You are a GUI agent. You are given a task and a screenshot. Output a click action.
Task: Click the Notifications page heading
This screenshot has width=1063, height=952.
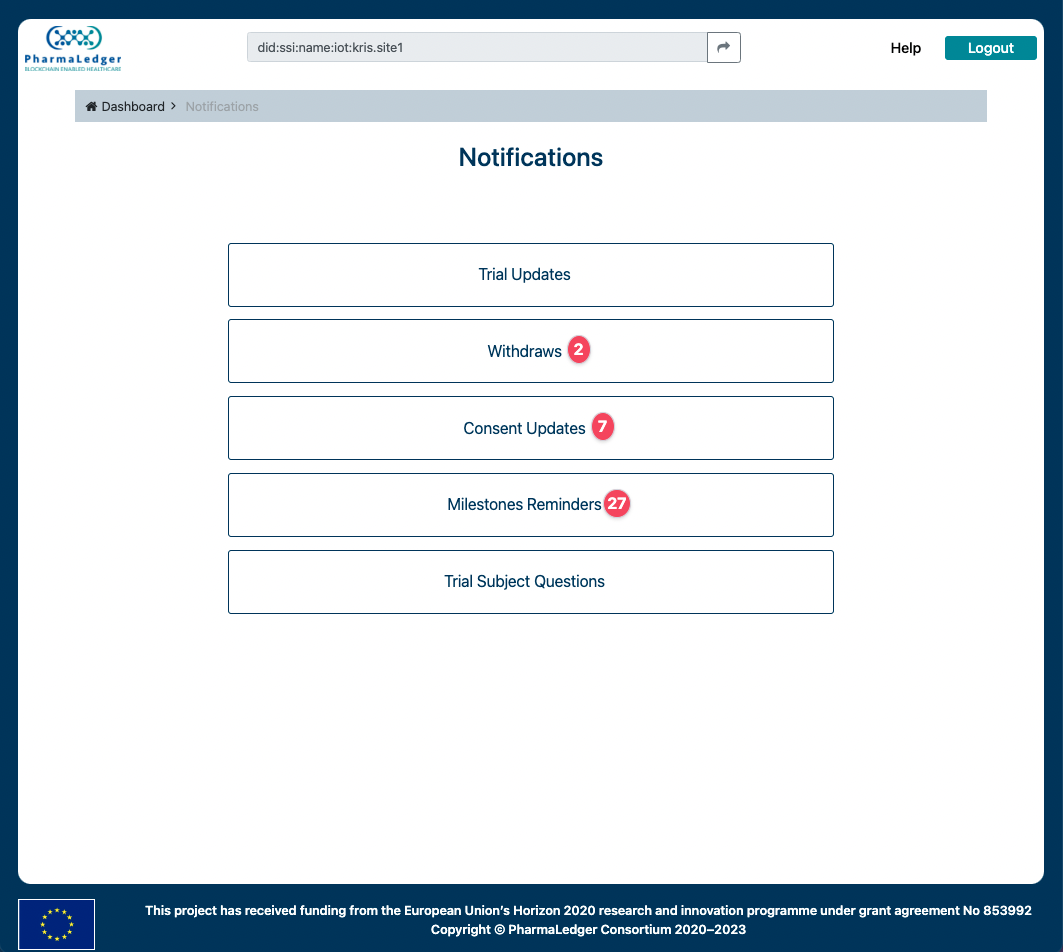click(531, 157)
